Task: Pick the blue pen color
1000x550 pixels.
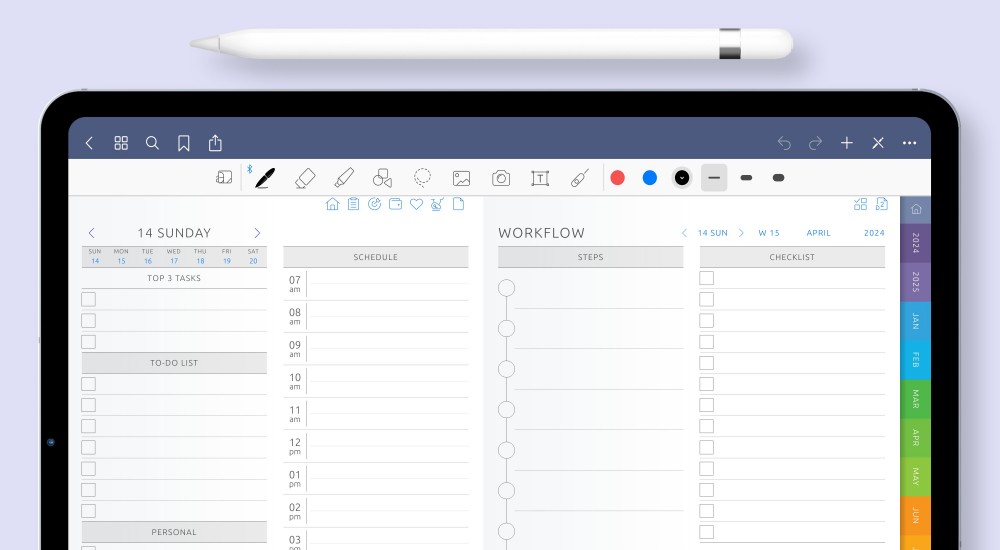Action: (x=650, y=178)
